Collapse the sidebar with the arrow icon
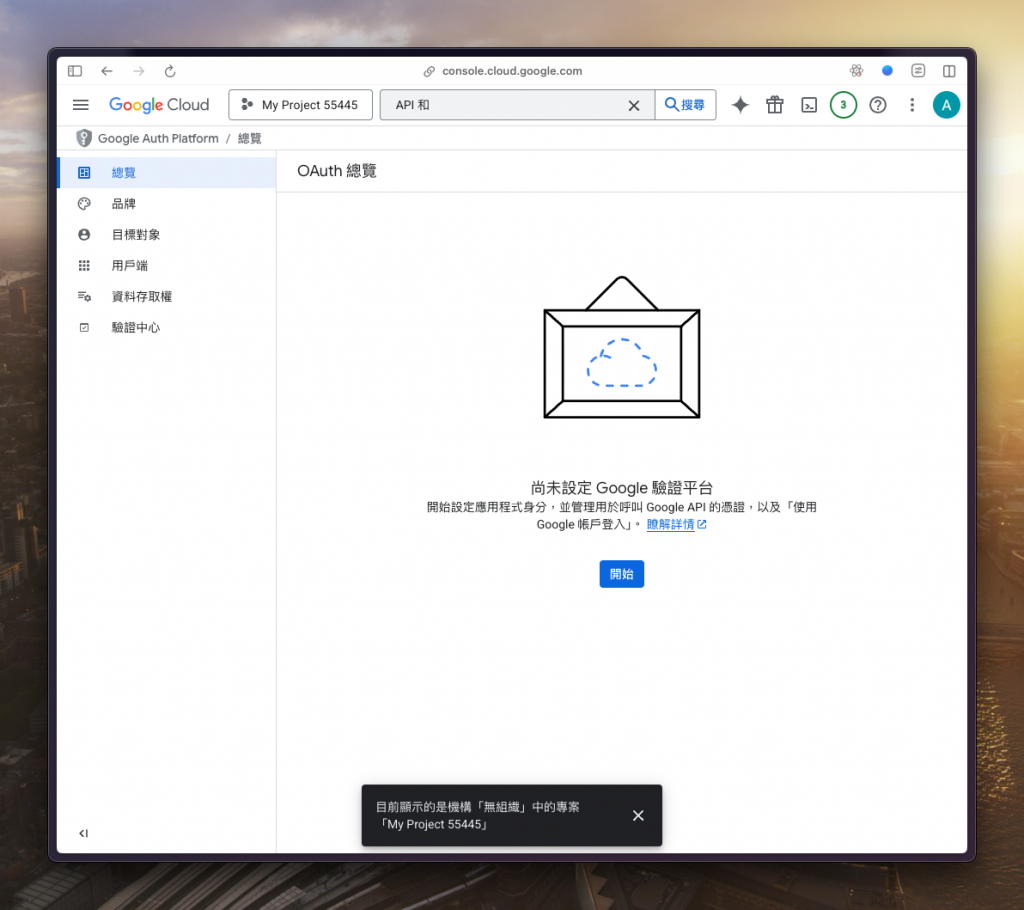Viewport: 1024px width, 910px height. tap(84, 833)
